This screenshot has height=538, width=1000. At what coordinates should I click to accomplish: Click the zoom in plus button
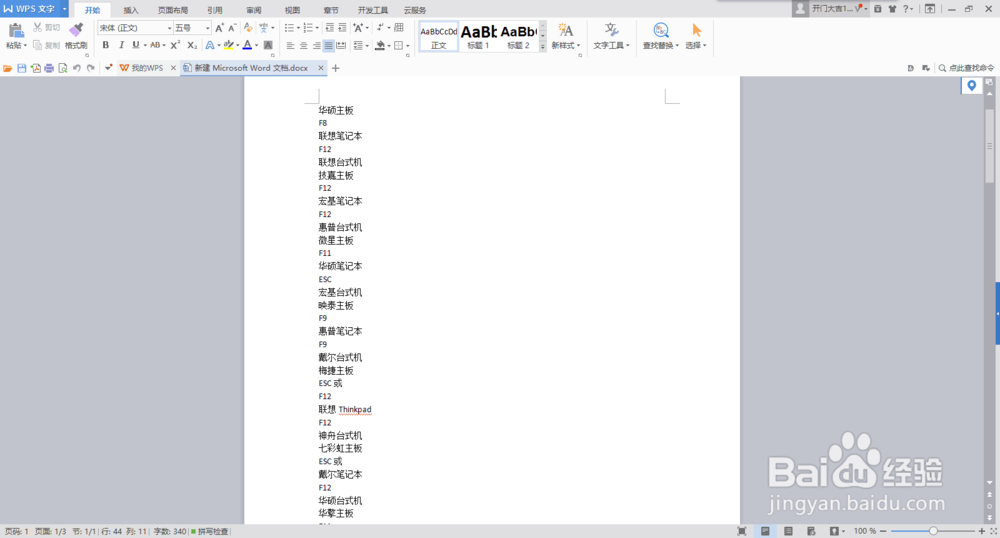pyautogui.click(x=982, y=531)
